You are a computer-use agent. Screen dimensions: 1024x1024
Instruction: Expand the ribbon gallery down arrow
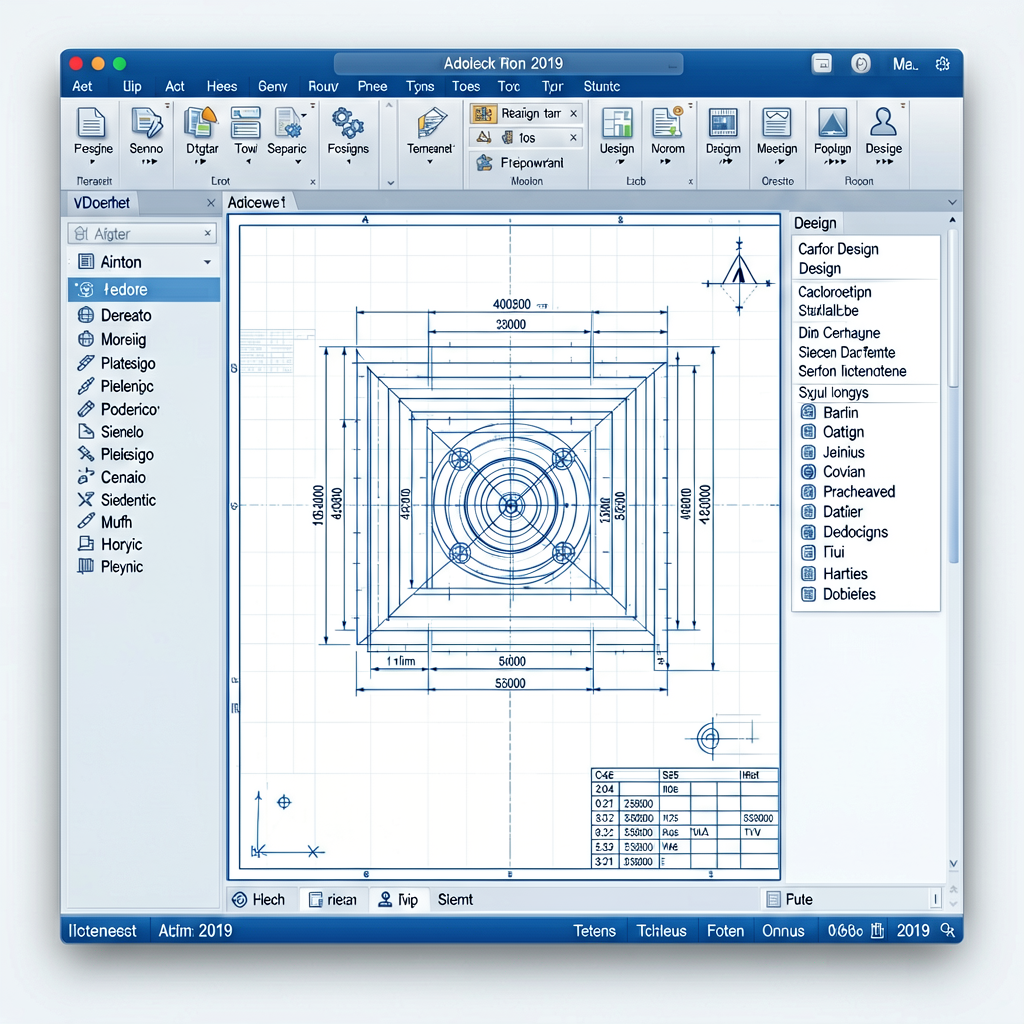(391, 183)
